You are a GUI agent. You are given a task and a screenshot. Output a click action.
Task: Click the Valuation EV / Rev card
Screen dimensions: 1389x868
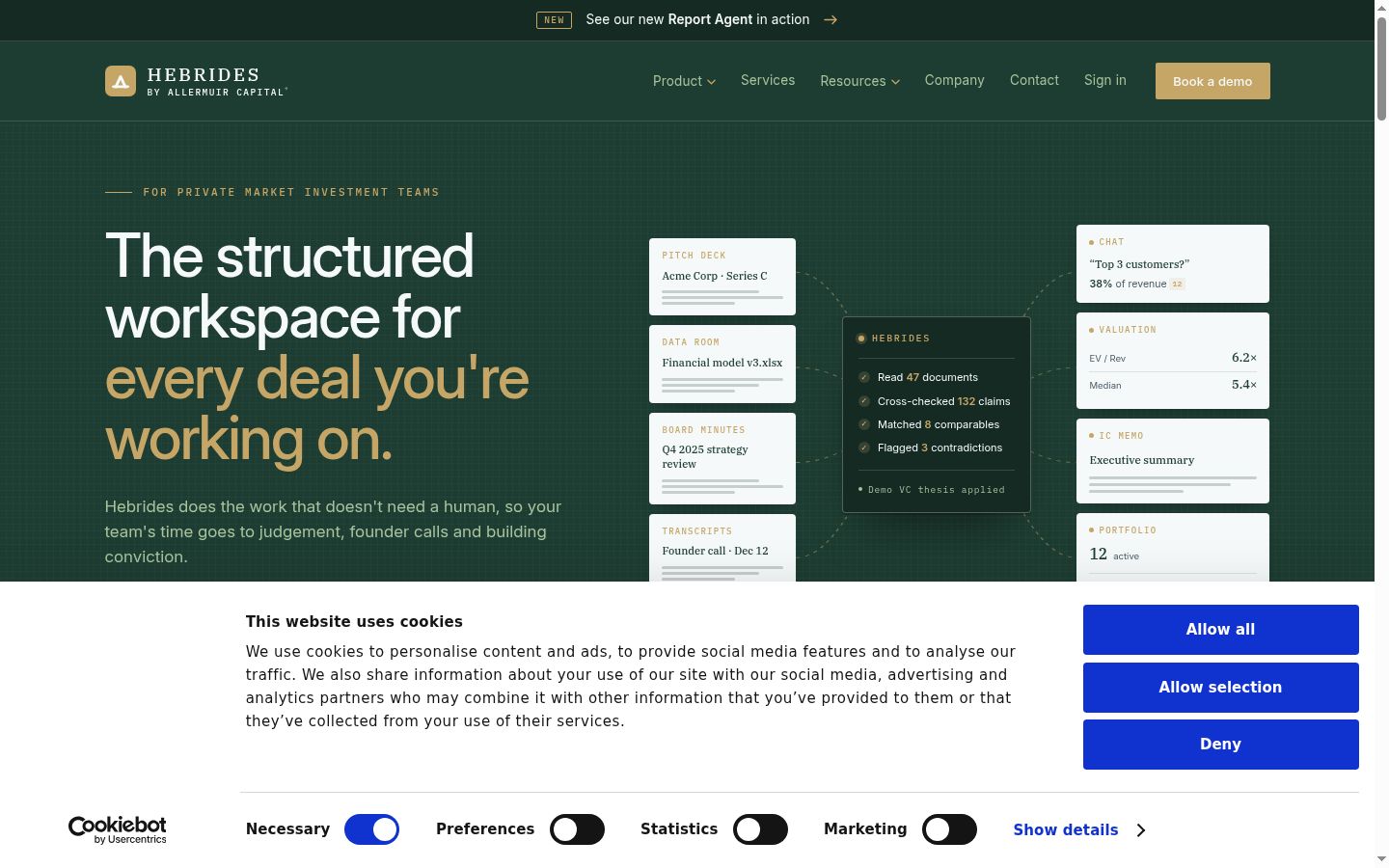(1173, 361)
